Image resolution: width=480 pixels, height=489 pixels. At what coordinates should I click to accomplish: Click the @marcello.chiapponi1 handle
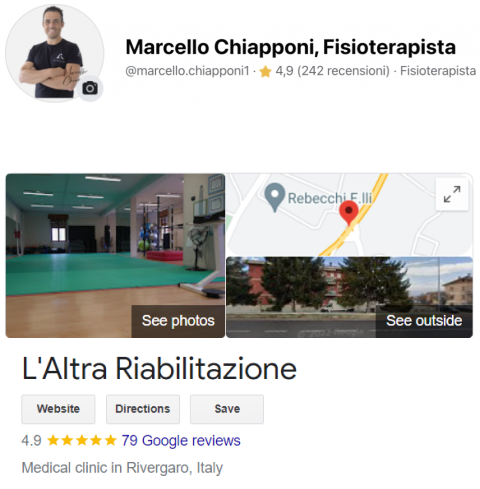tap(187, 71)
